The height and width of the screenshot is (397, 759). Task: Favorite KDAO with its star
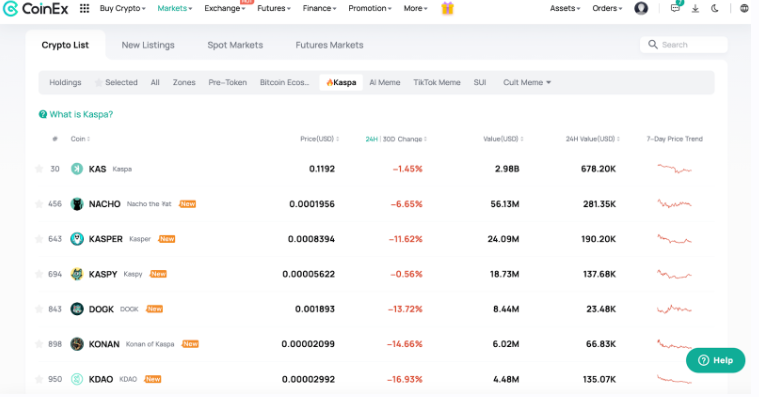coord(39,379)
